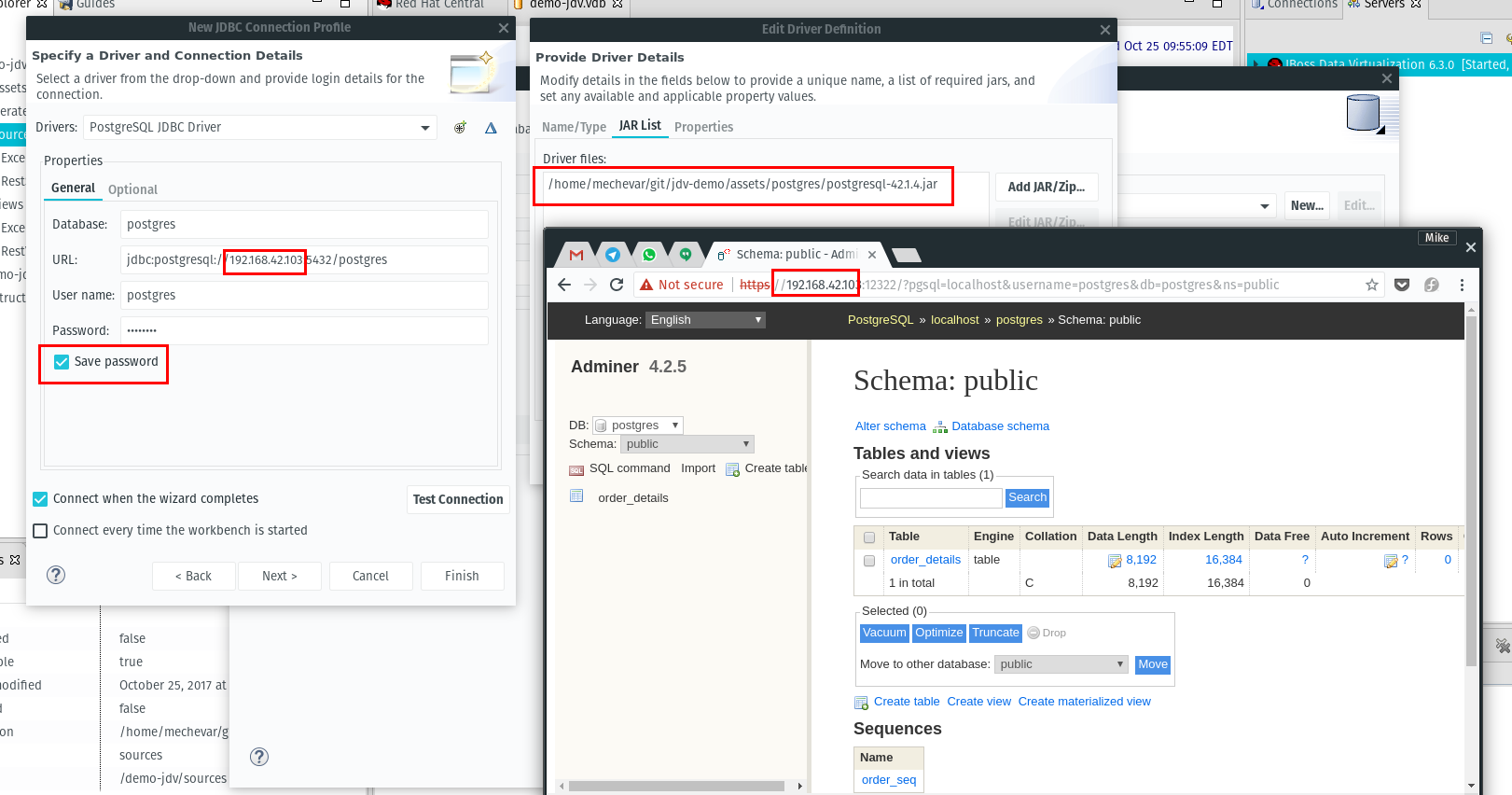Open the pinned Gmail tab

[576, 255]
